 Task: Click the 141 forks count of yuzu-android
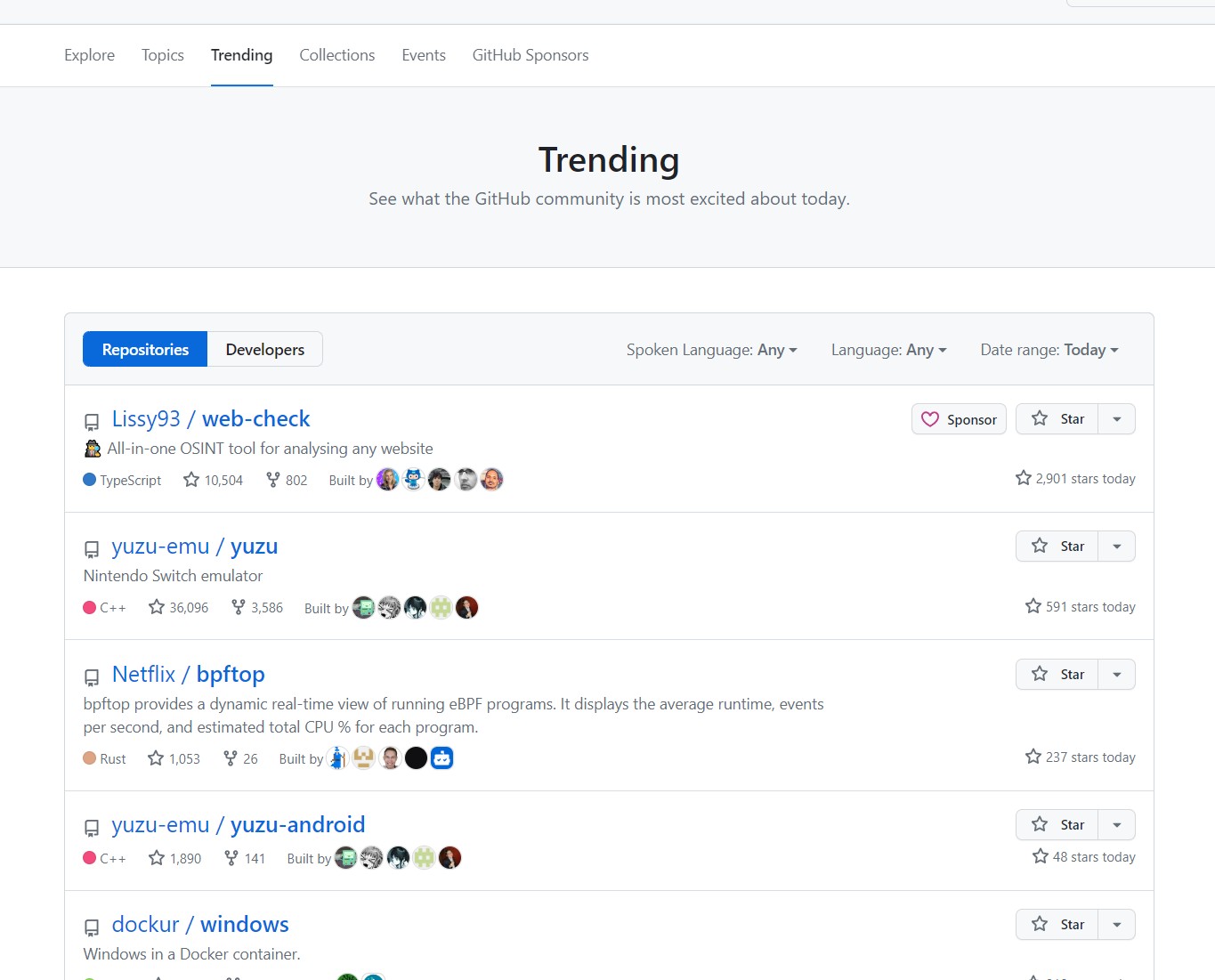coord(245,858)
